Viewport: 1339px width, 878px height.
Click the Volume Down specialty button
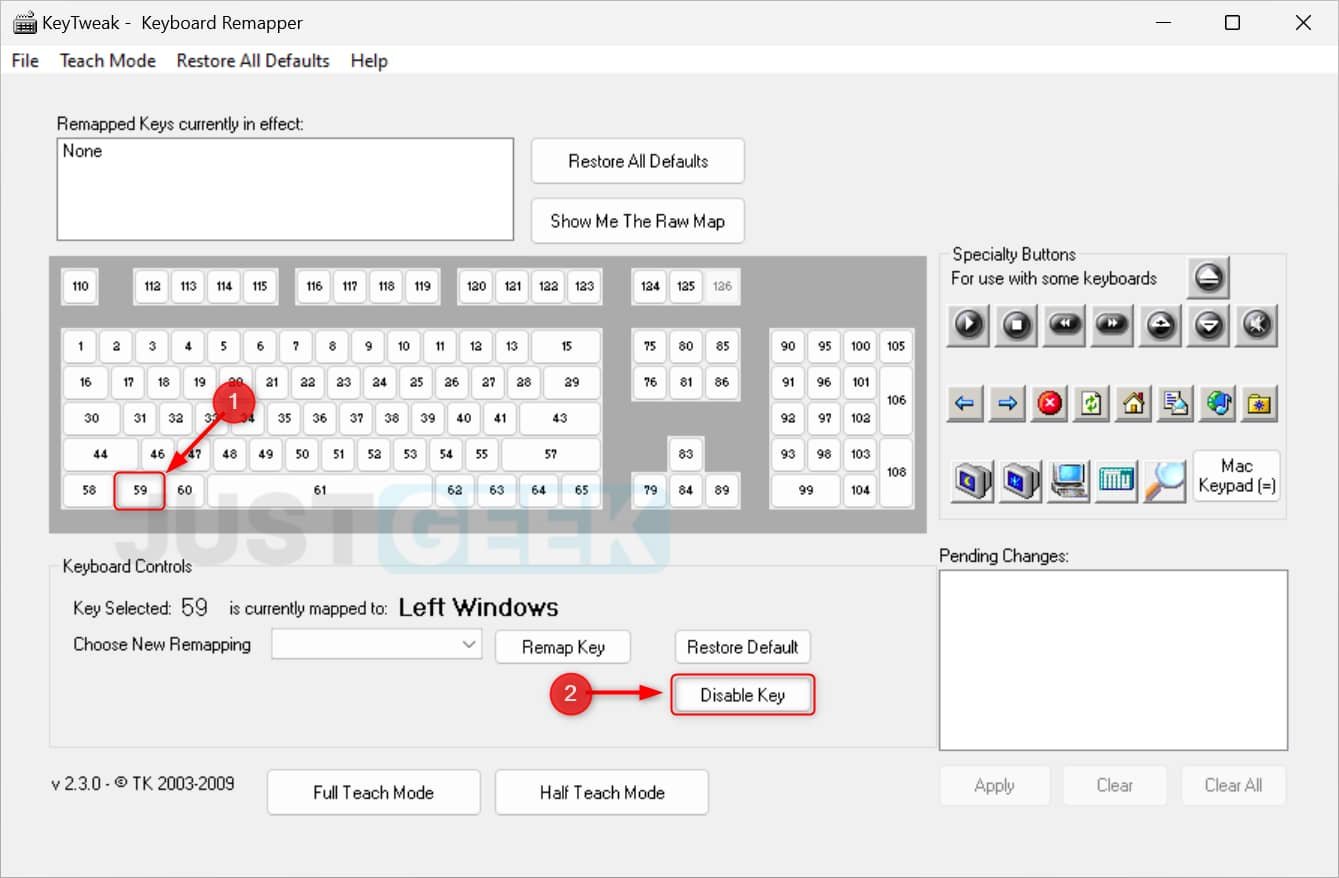click(x=1208, y=326)
